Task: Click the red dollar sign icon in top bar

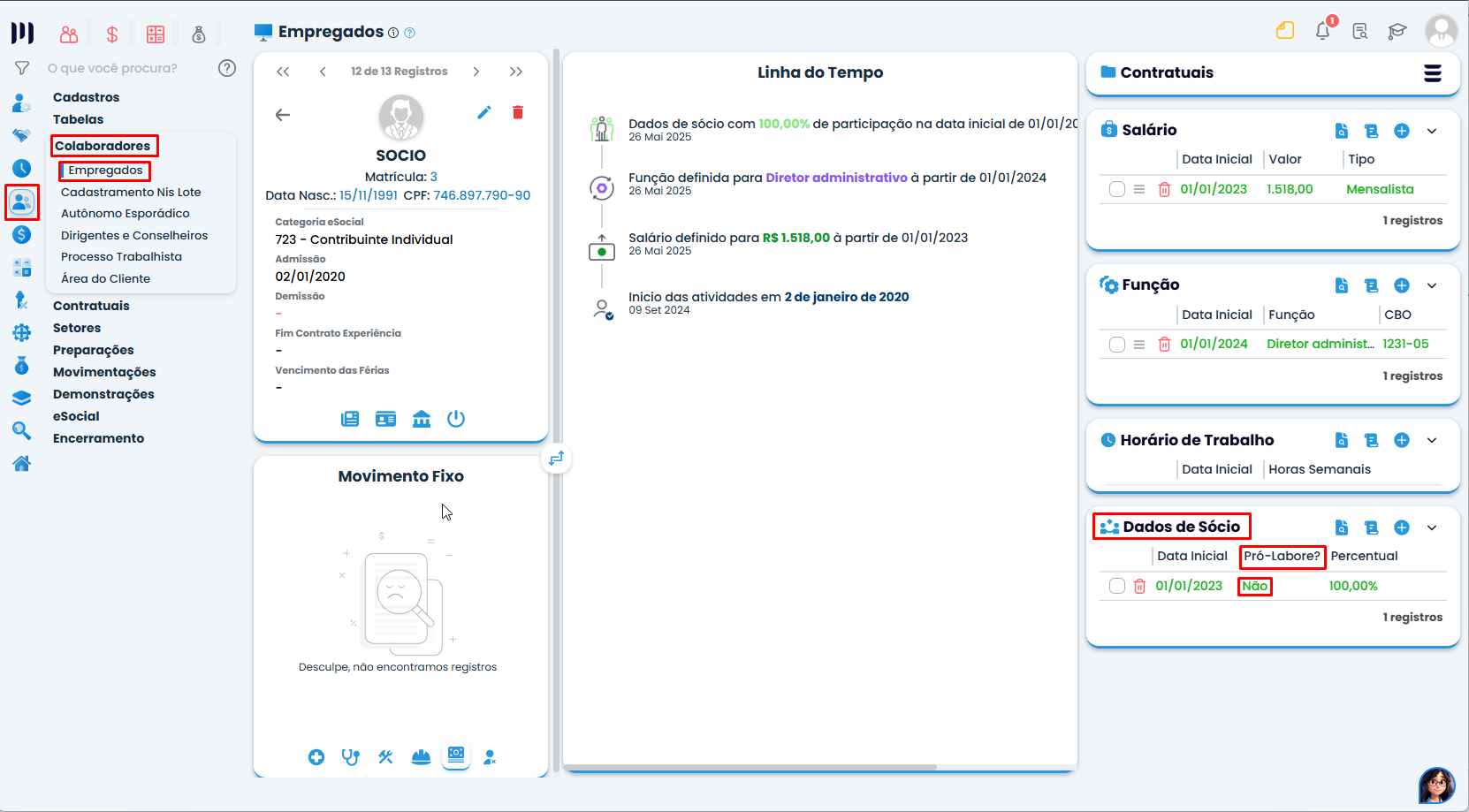Action: coord(112,34)
